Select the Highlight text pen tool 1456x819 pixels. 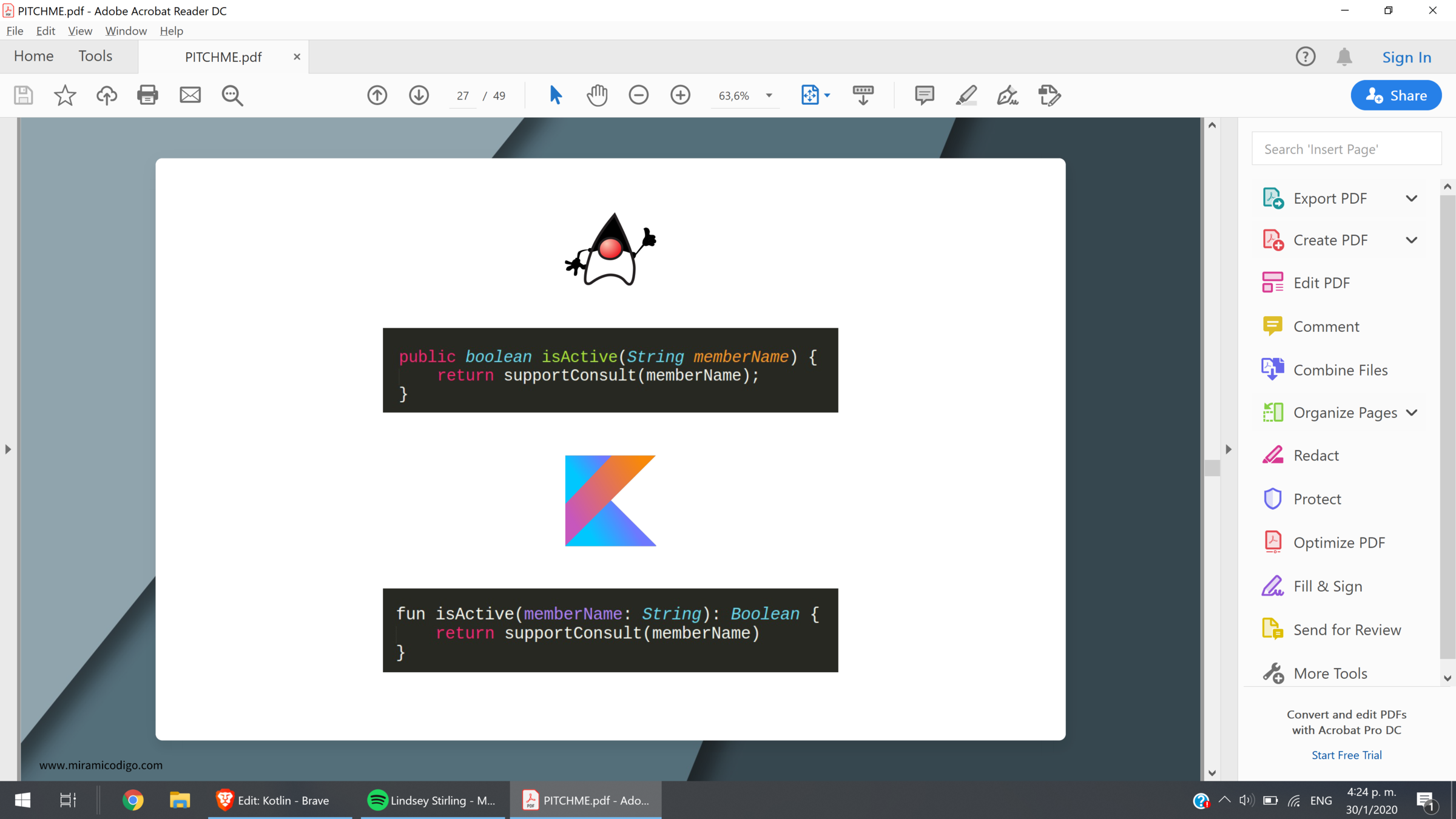(966, 95)
